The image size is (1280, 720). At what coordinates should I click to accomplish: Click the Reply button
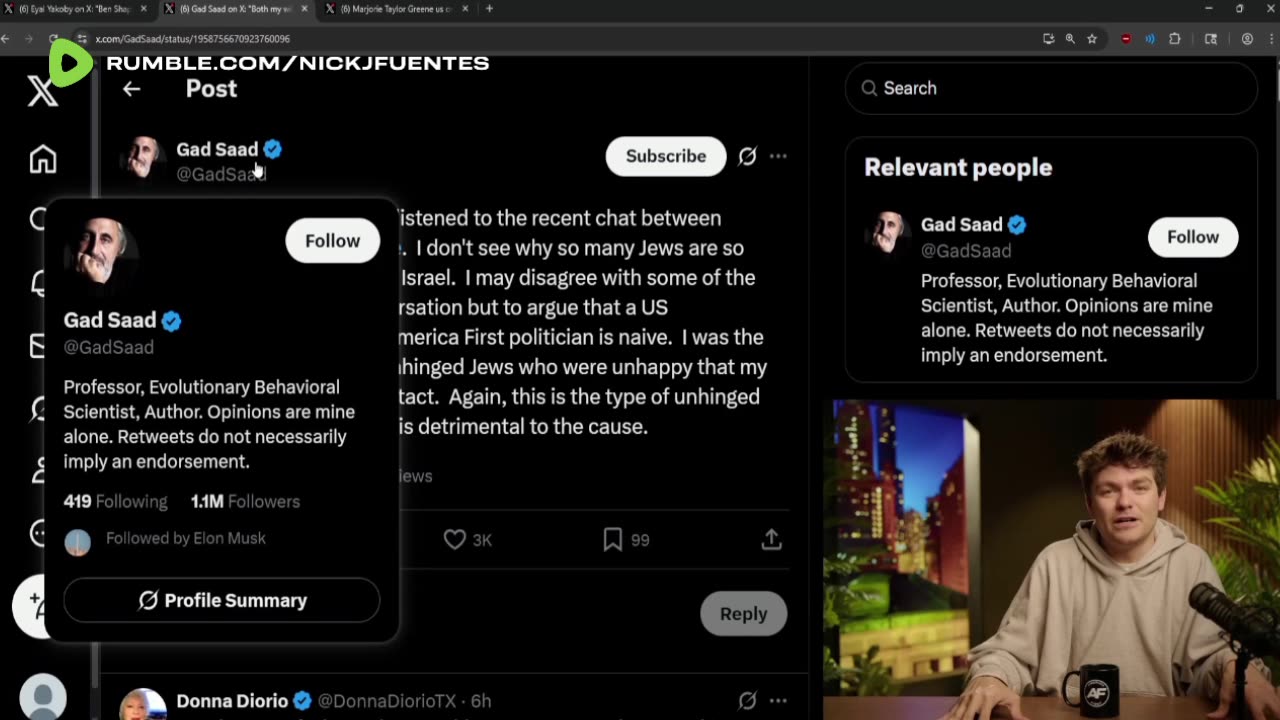tap(744, 614)
